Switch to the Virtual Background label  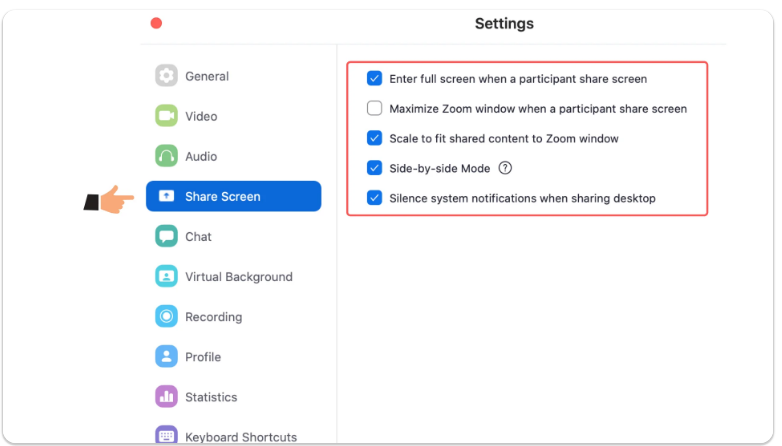tap(238, 277)
